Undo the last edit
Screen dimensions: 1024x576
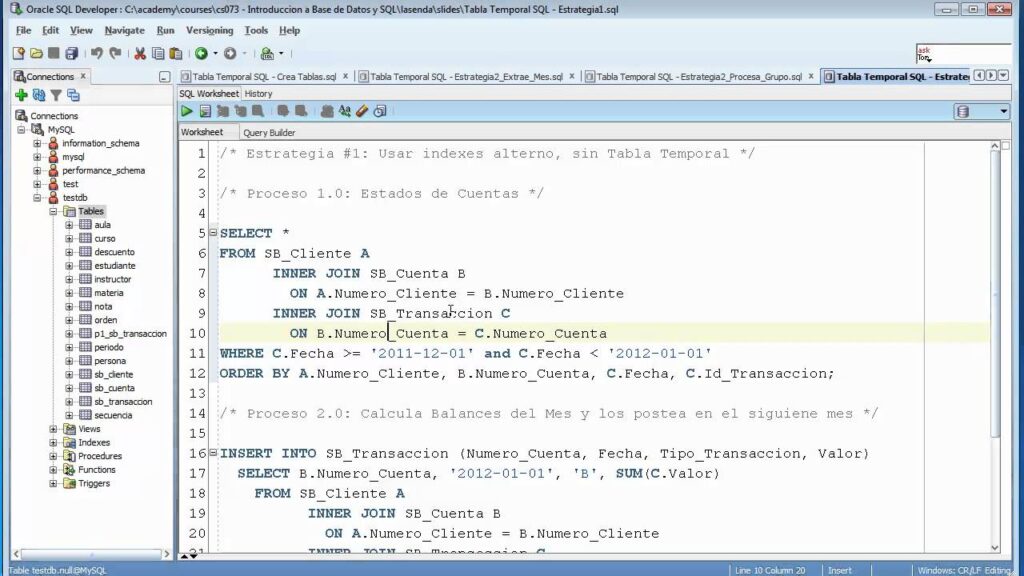tap(97, 54)
